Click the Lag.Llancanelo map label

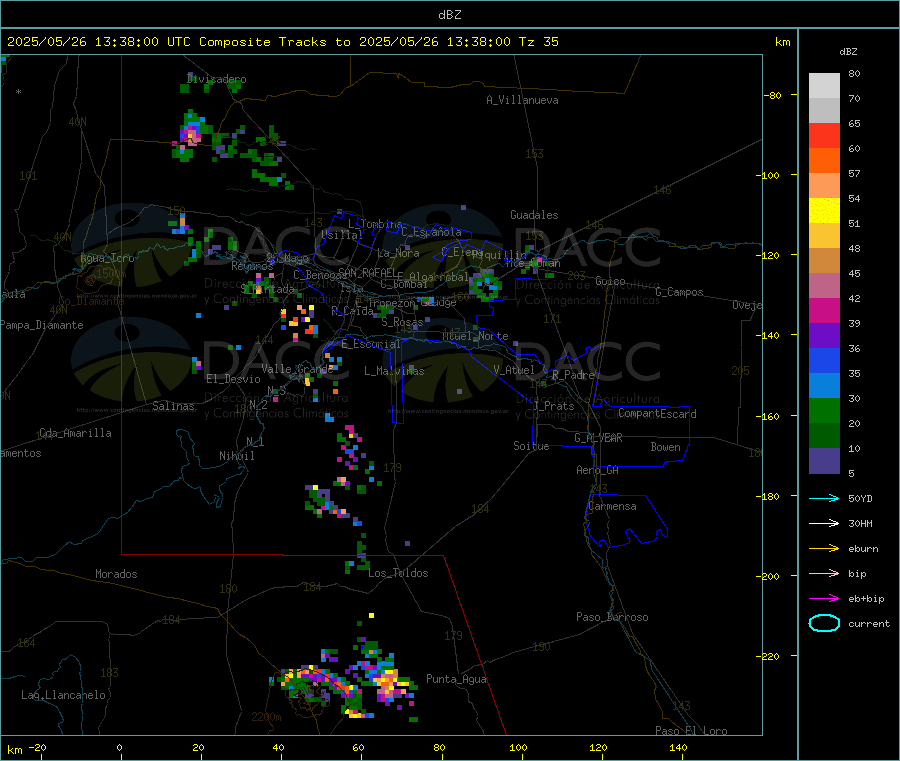63,695
